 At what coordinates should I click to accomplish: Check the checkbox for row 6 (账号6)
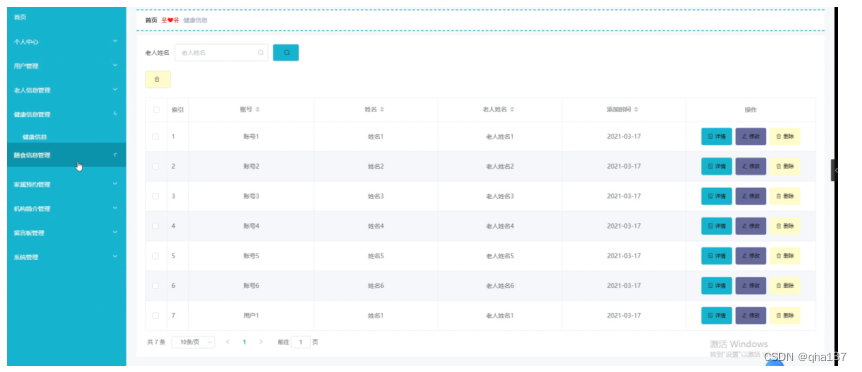(x=156, y=286)
